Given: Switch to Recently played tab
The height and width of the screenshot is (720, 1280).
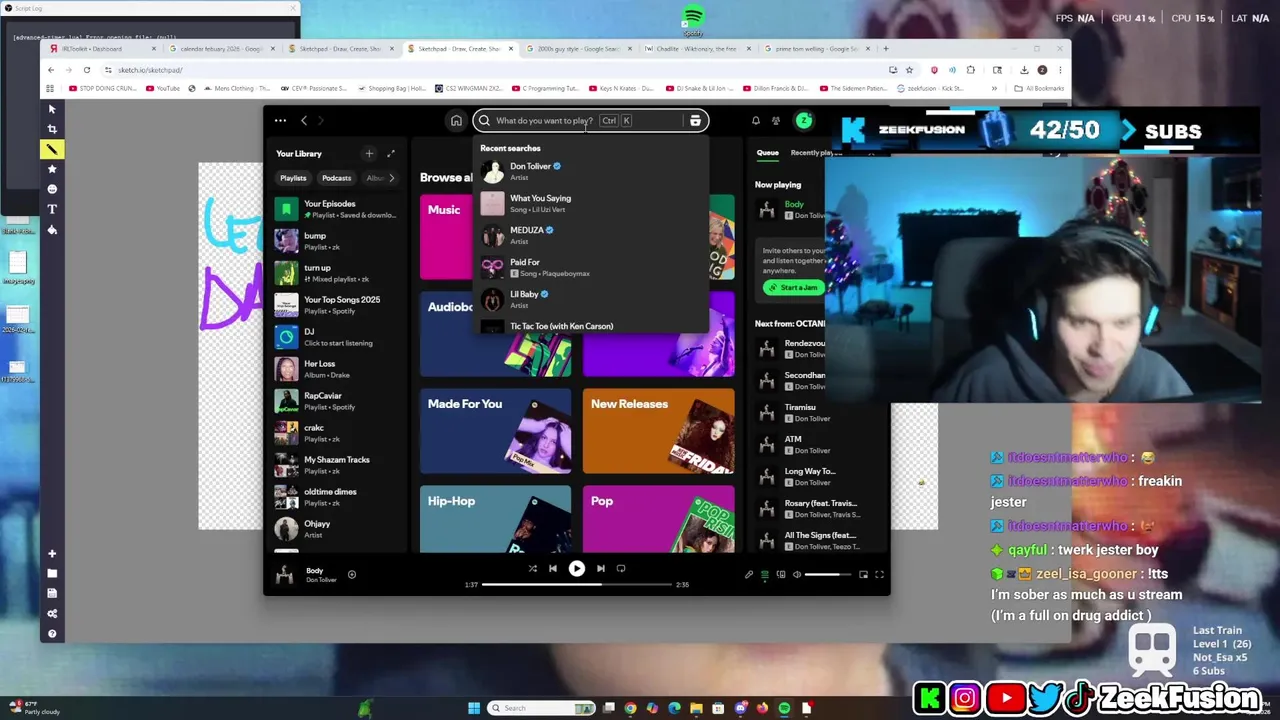Looking at the screenshot, I should coord(816,153).
